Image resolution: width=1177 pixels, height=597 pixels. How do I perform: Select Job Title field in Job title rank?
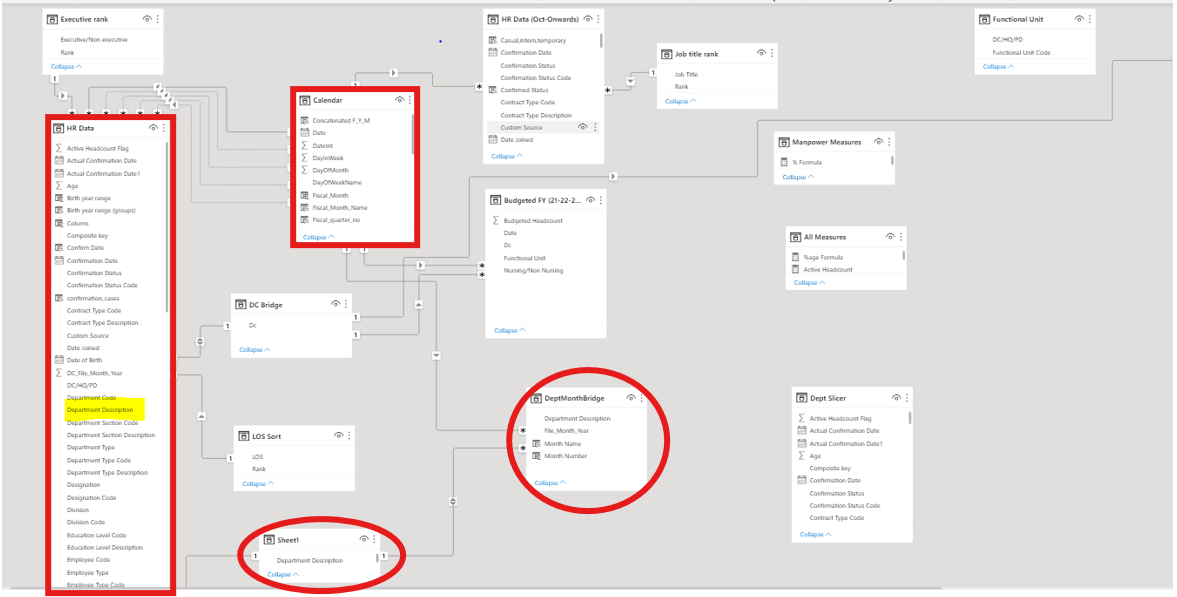coord(686,74)
